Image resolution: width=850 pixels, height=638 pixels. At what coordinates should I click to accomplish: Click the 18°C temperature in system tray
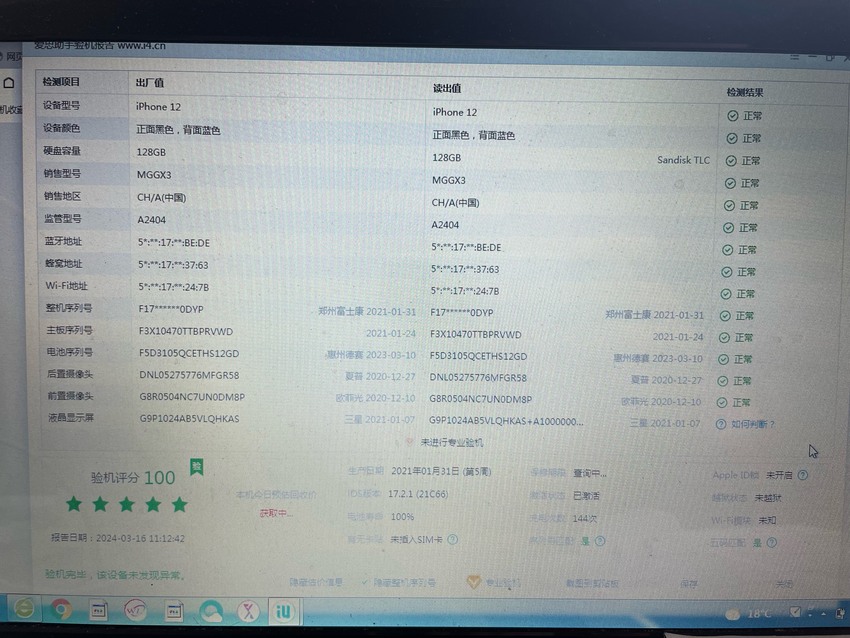pos(759,614)
